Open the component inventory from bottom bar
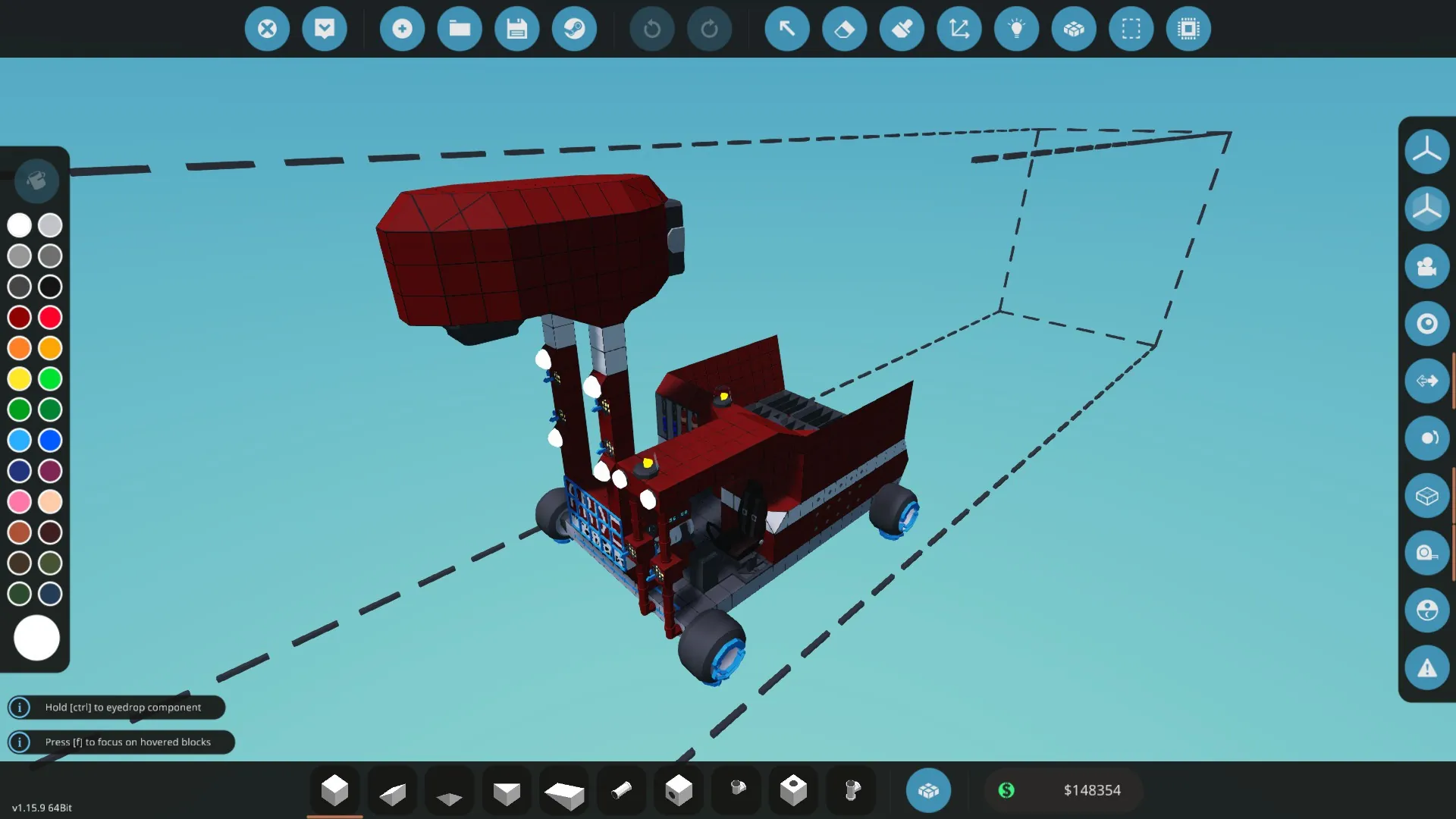 coord(928,790)
